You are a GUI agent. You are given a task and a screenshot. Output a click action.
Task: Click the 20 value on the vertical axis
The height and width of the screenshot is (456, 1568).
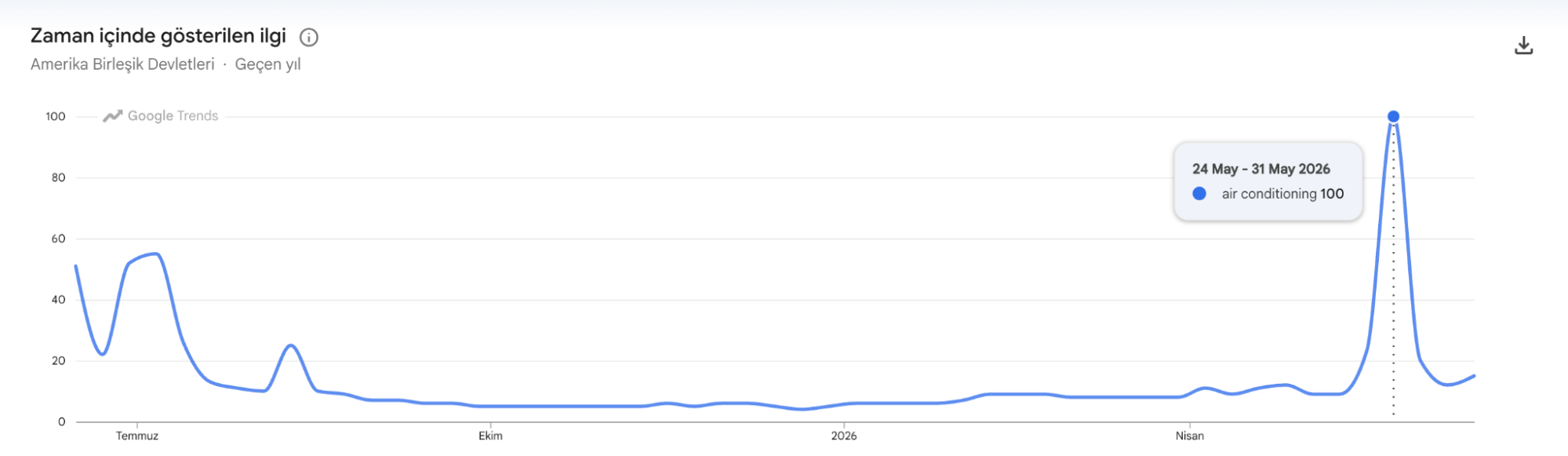click(59, 361)
